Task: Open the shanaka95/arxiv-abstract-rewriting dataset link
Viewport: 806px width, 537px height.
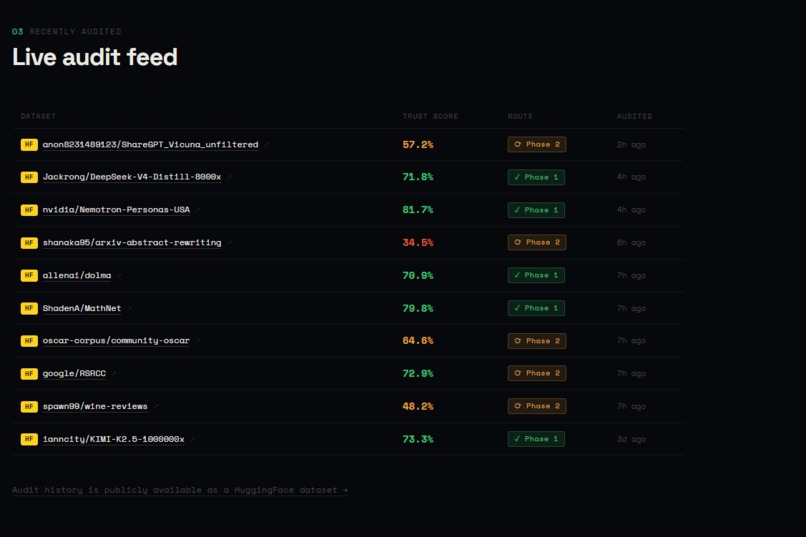Action: [x=132, y=243]
